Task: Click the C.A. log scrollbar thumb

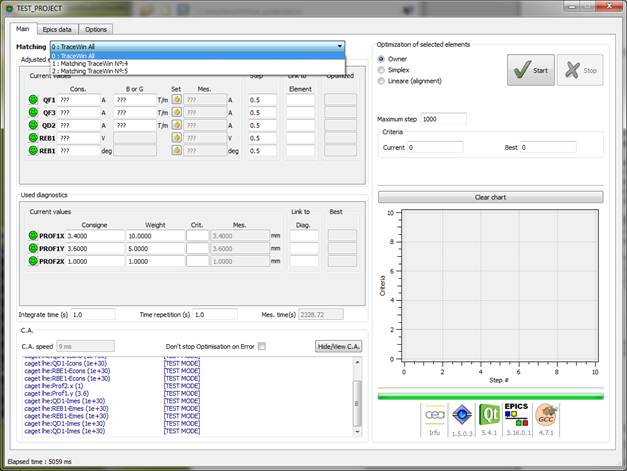Action: [357, 403]
